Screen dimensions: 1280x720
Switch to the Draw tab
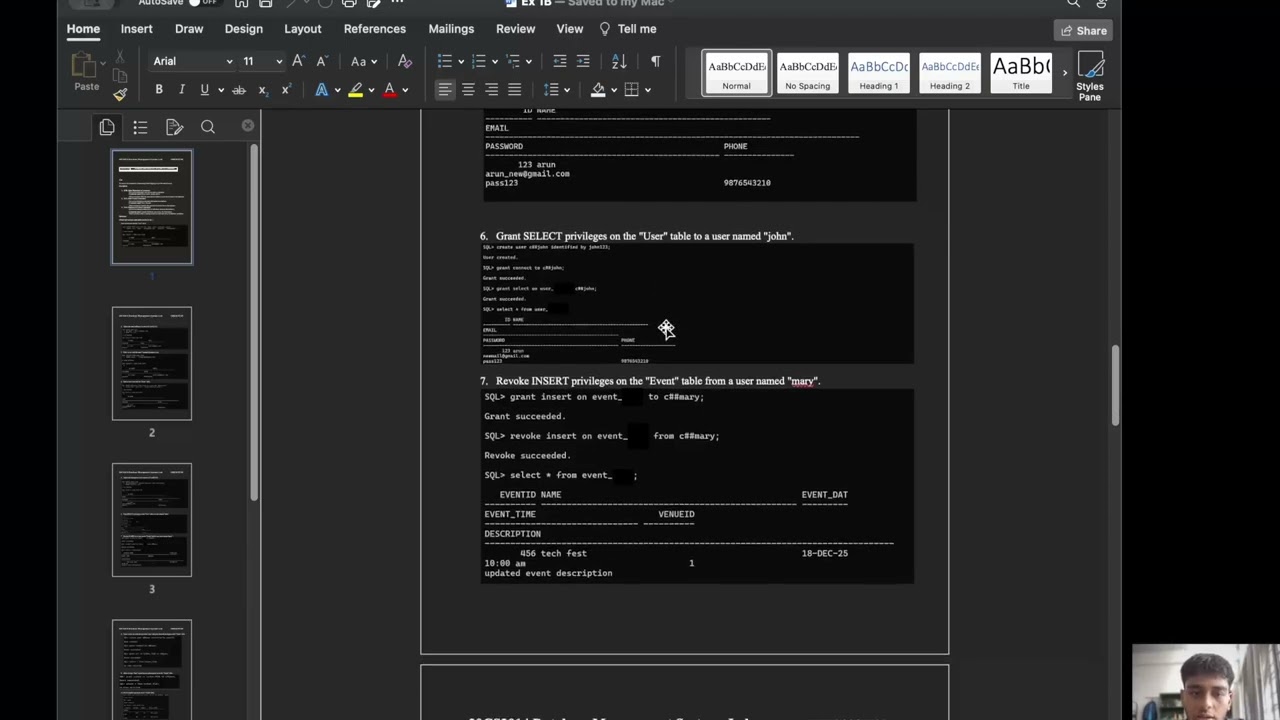coord(189,29)
